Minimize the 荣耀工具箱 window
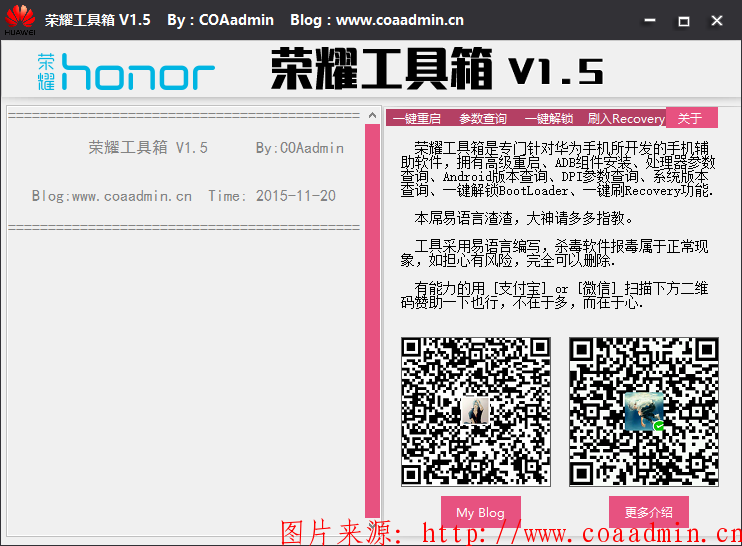Image resolution: width=742 pixels, height=546 pixels. pos(650,20)
